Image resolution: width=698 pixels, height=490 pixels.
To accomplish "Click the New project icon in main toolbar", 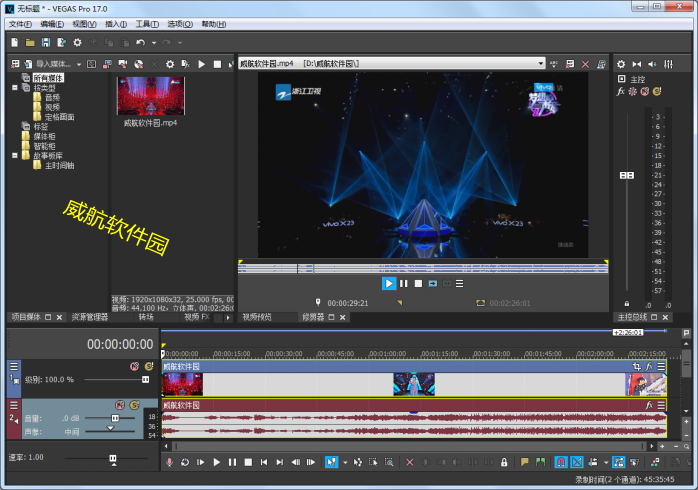I will [15, 42].
